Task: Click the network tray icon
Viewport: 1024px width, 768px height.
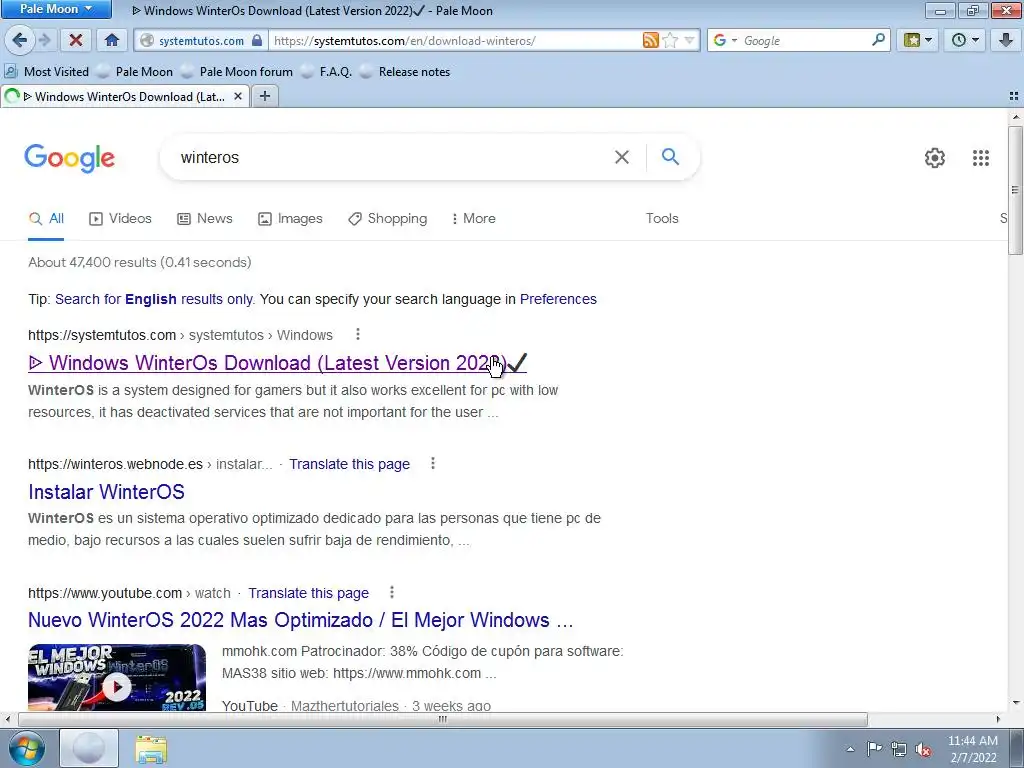Action: pos(899,749)
